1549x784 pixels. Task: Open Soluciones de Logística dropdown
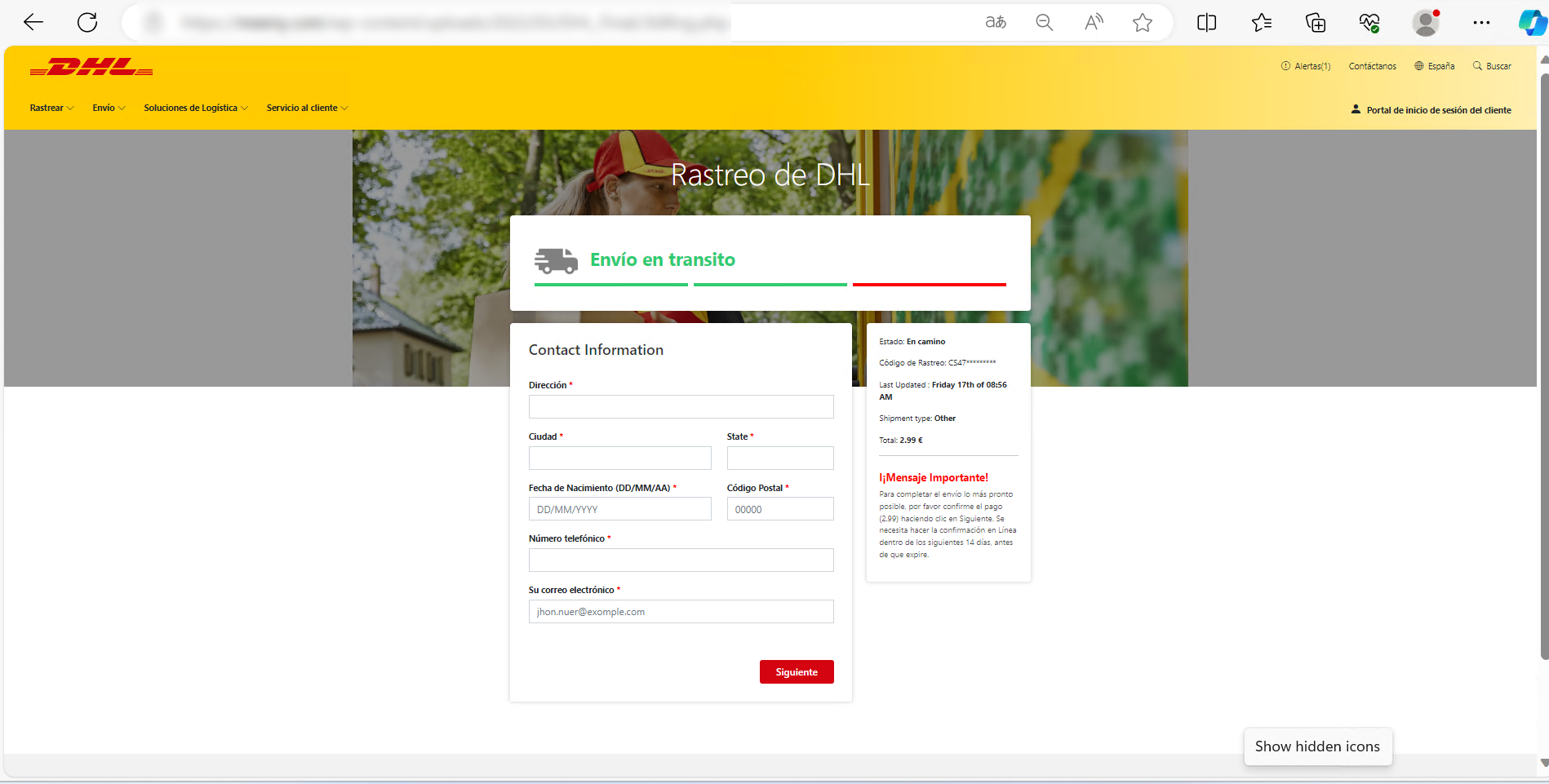(196, 108)
